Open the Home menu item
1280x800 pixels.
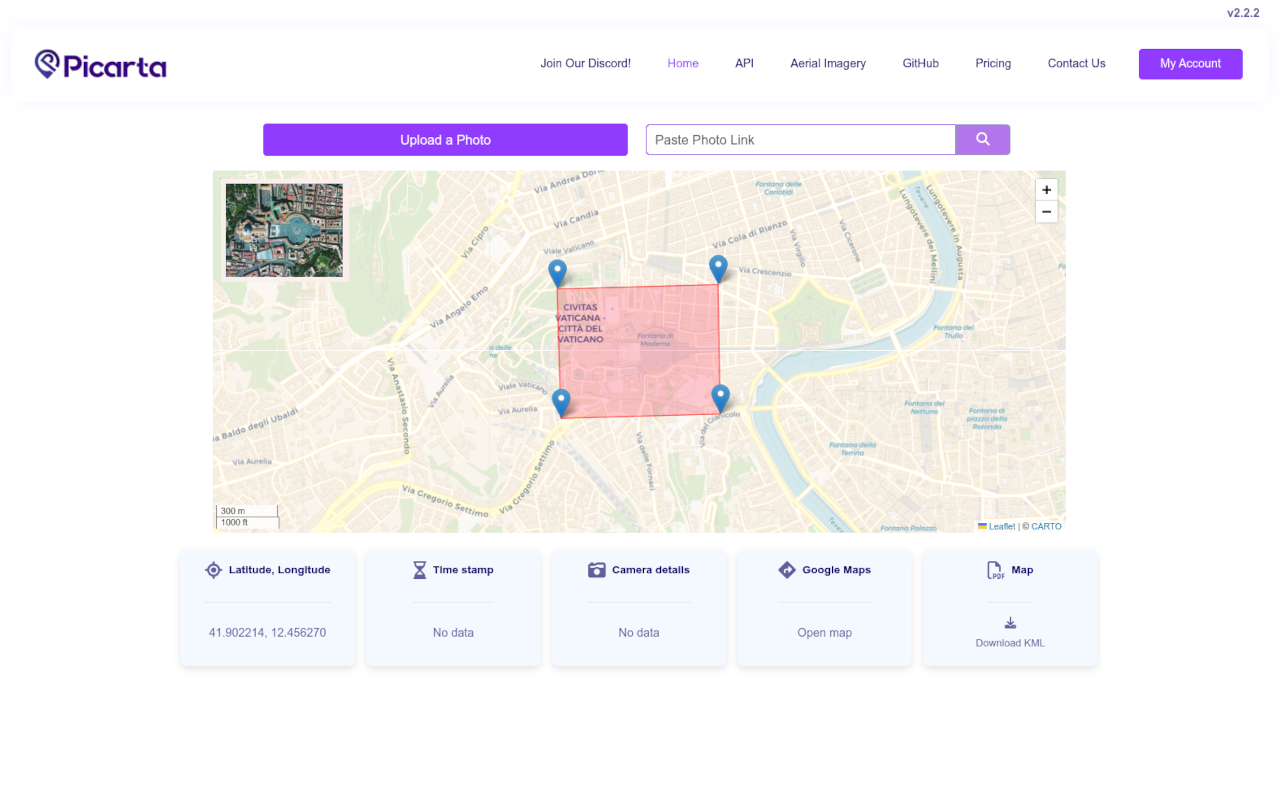point(683,63)
